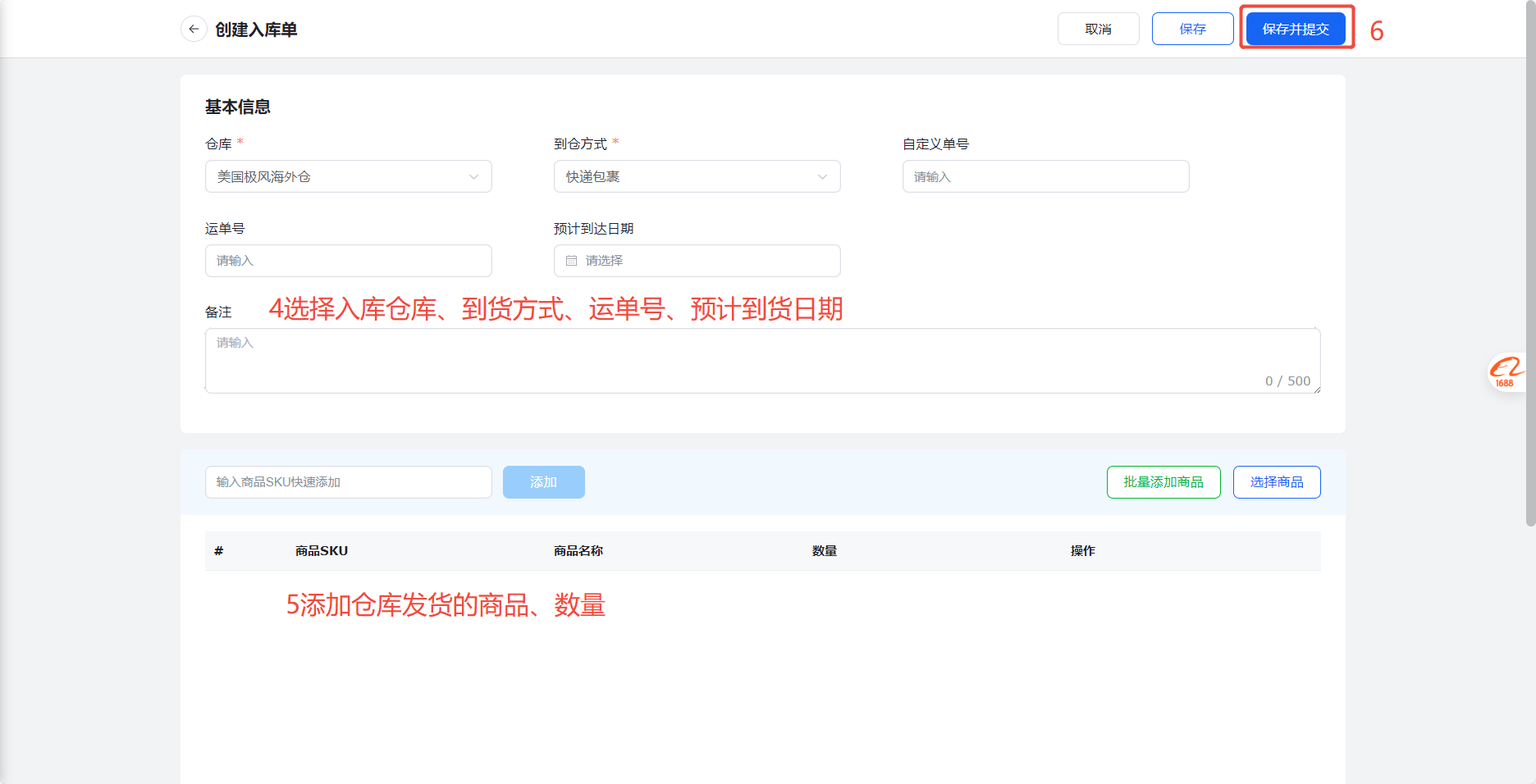This screenshot has width=1536, height=784.
Task: Click the page vertical scrollbar
Action: click(x=1530, y=262)
